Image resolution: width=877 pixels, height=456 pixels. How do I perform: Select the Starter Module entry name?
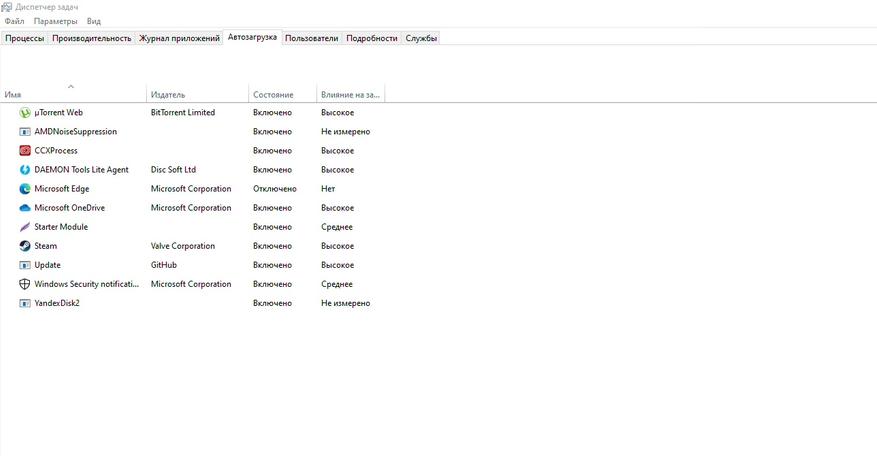point(61,227)
